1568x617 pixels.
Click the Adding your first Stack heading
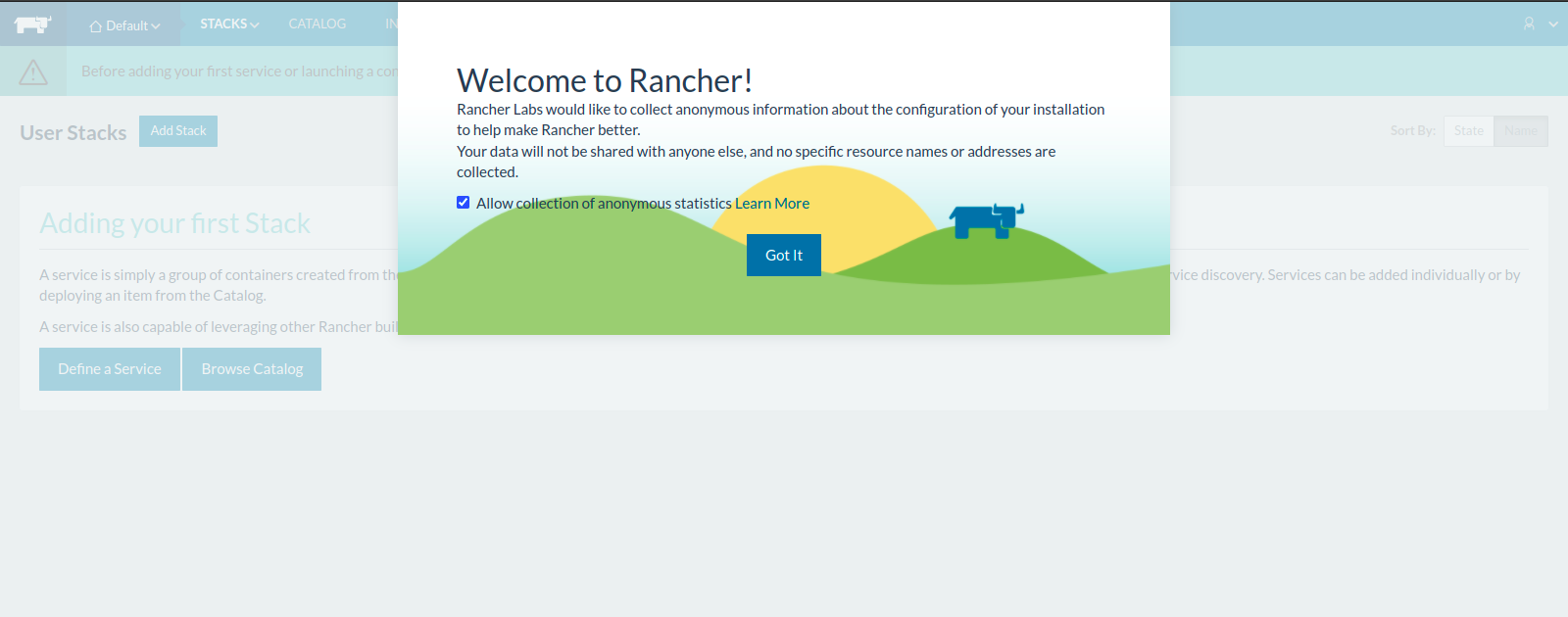point(174,223)
